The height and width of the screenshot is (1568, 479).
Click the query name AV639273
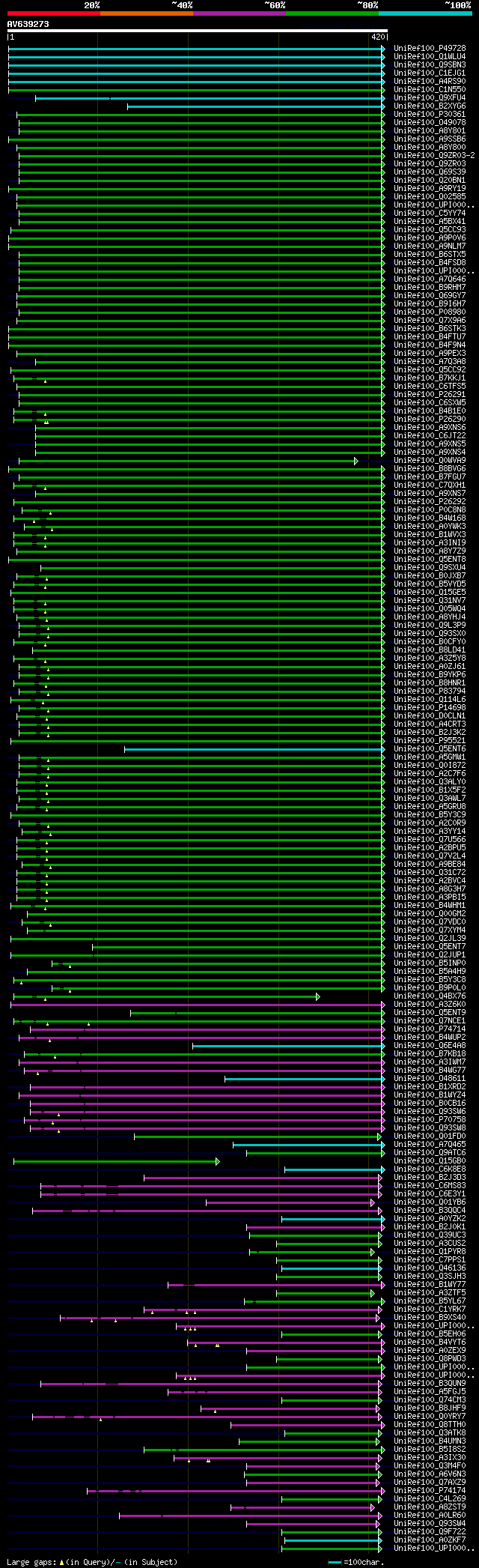click(x=28, y=24)
